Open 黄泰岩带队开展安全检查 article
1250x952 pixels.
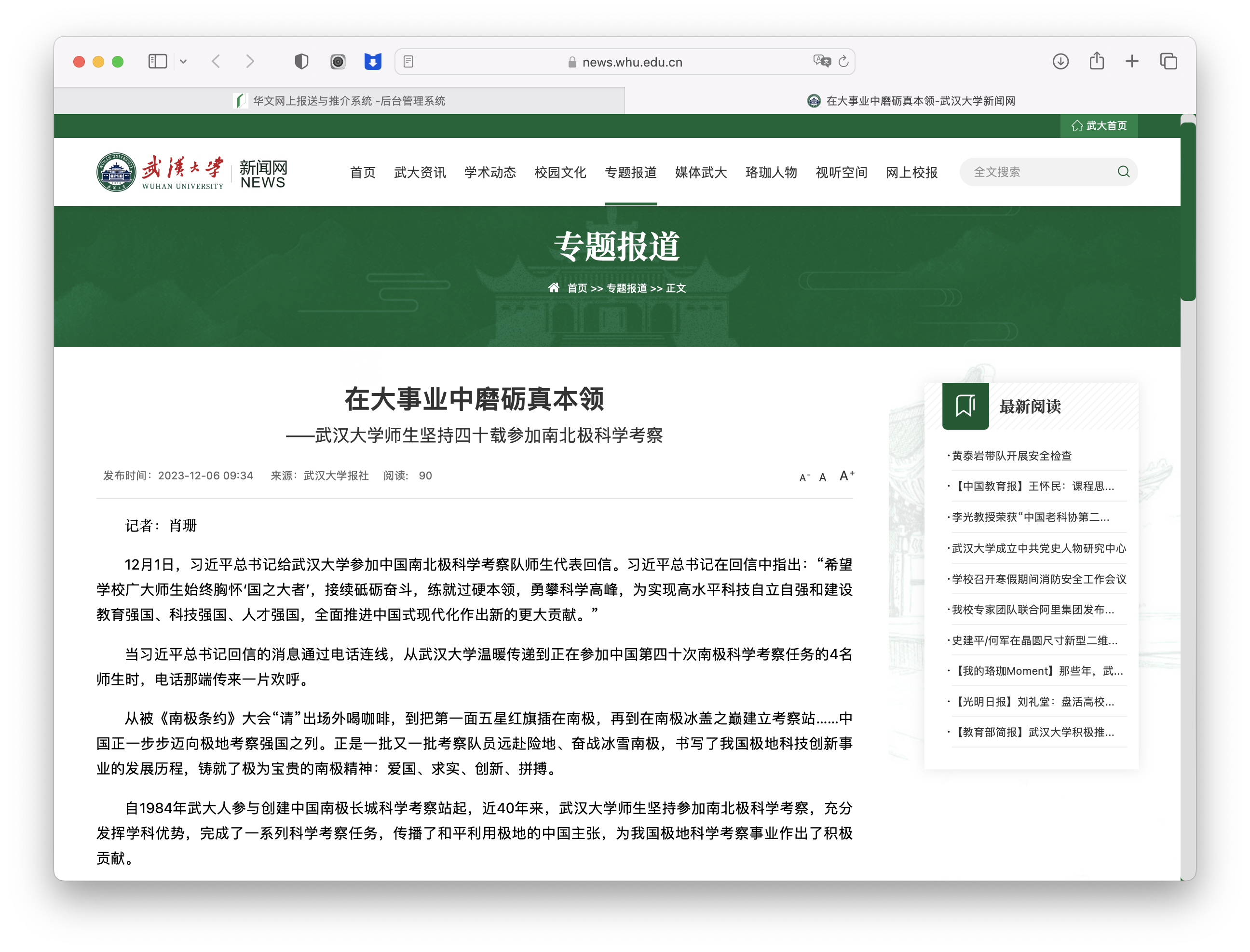click(x=1011, y=456)
